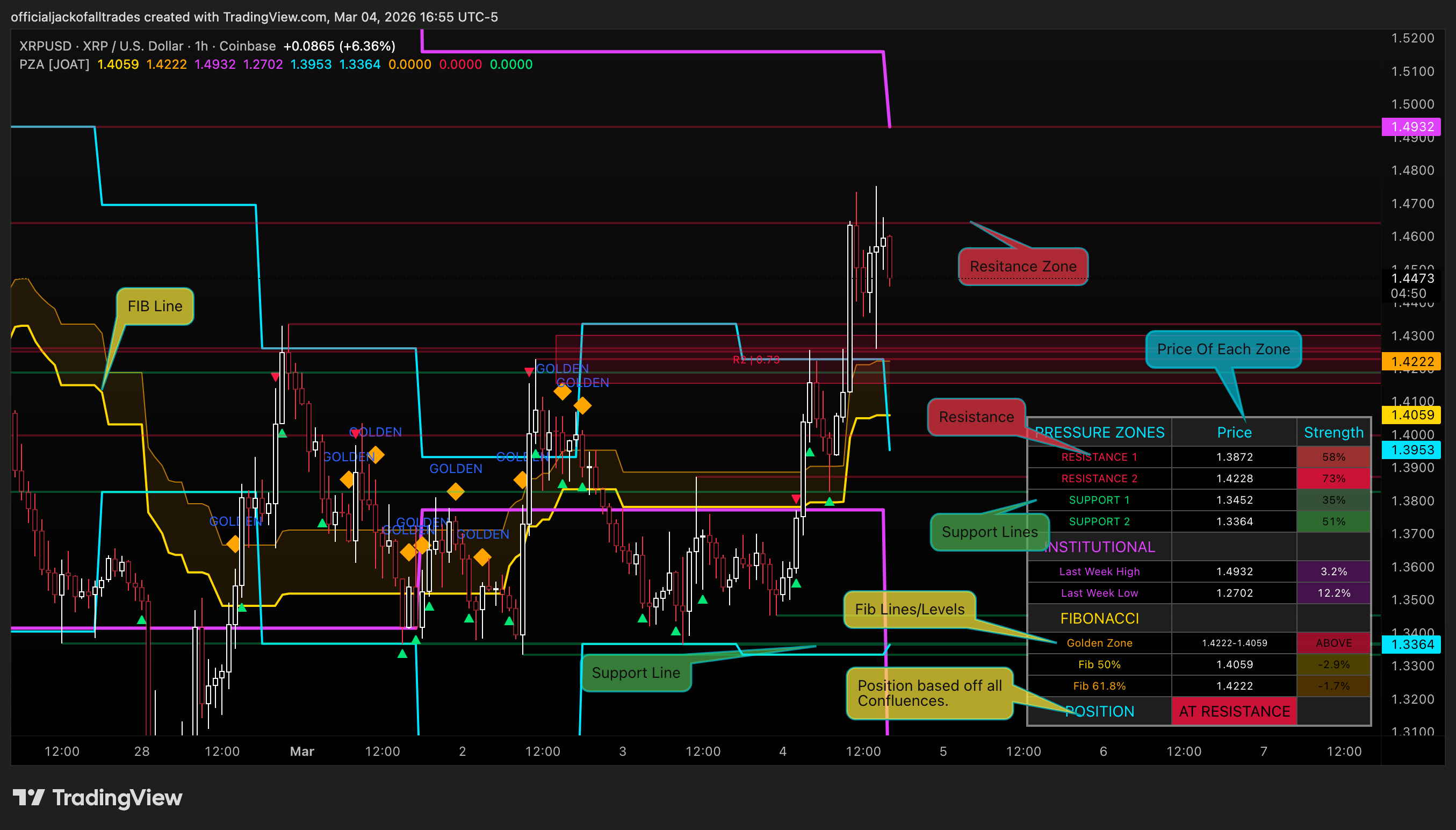
Task: Click the cyan 1.3953 value in indicator legend
Action: [x=311, y=65]
